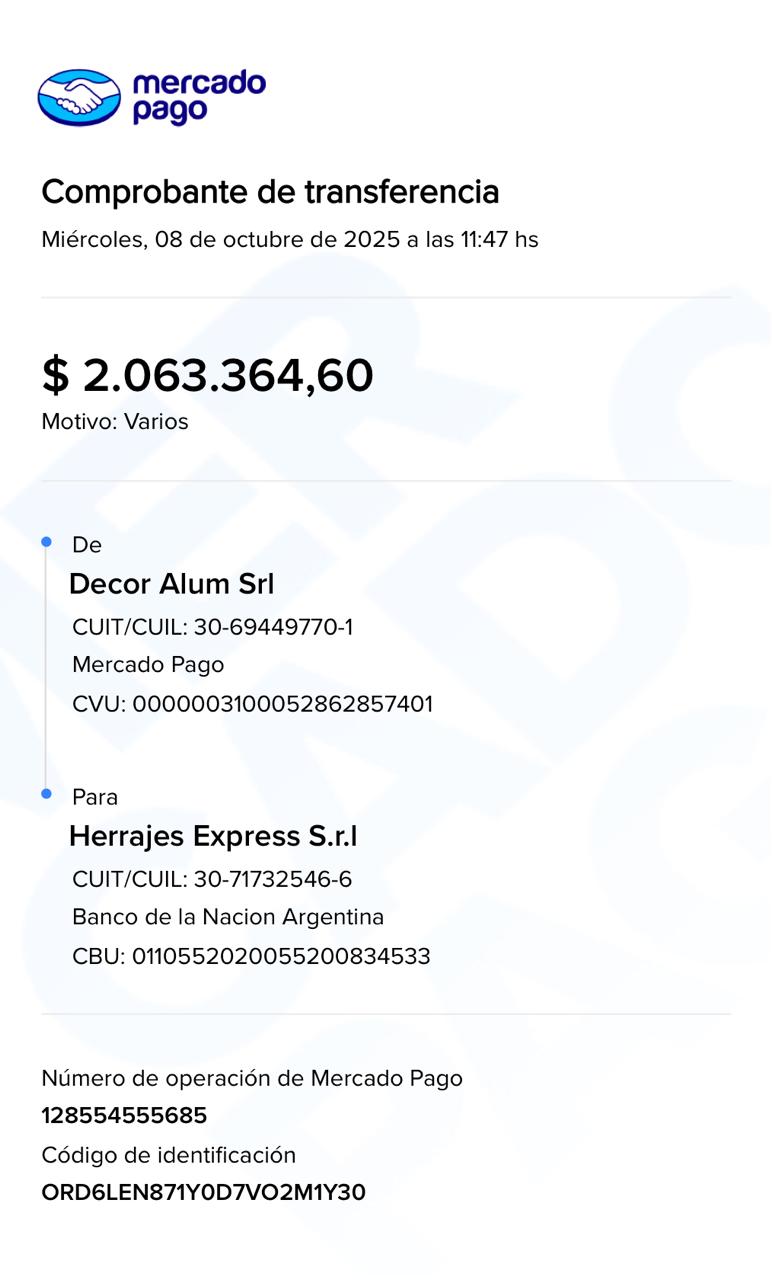
Task: Click the Número de operación label
Action: [252, 1078]
